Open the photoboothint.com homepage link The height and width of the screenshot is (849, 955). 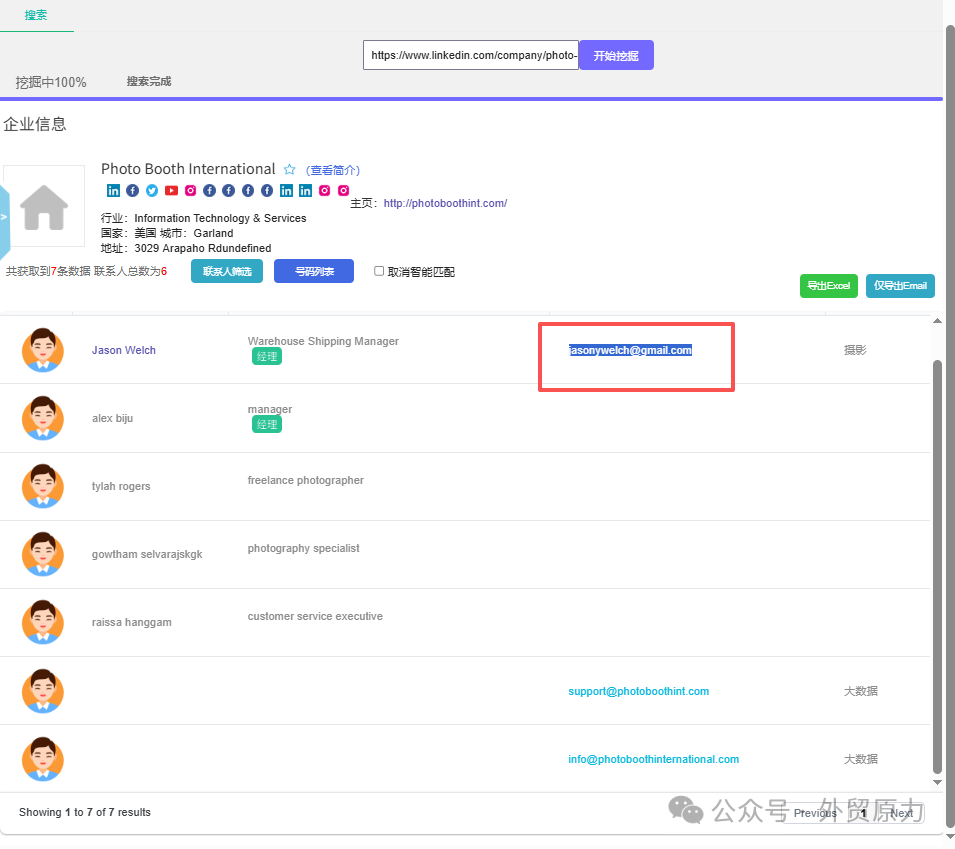(445, 203)
